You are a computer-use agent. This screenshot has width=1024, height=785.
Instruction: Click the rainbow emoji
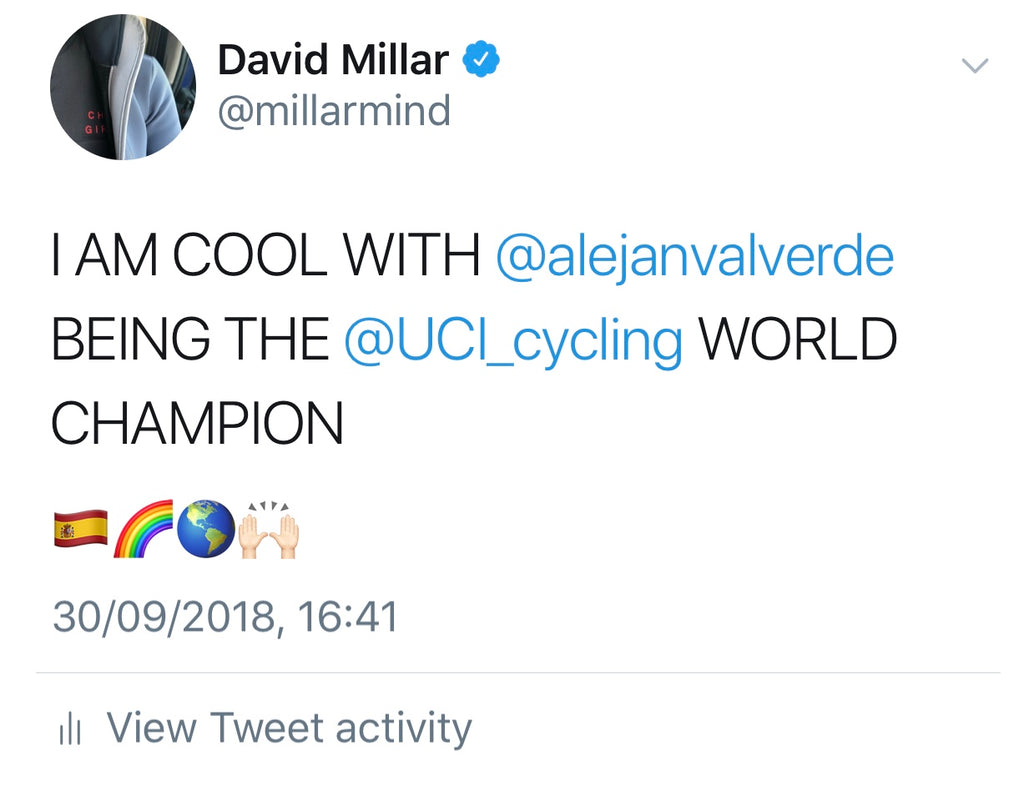point(143,530)
